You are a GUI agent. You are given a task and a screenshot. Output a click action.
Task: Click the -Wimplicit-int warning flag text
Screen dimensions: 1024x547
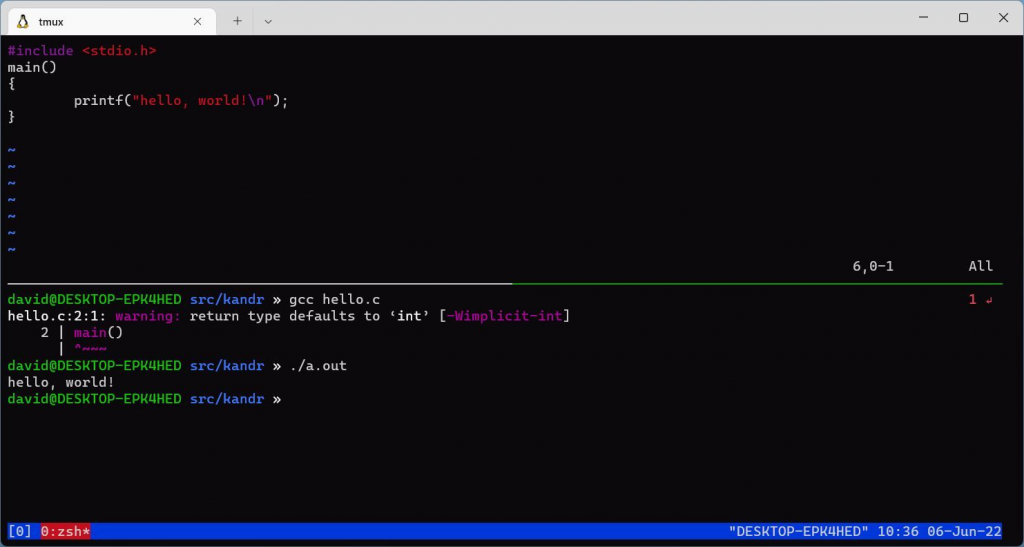(x=505, y=316)
